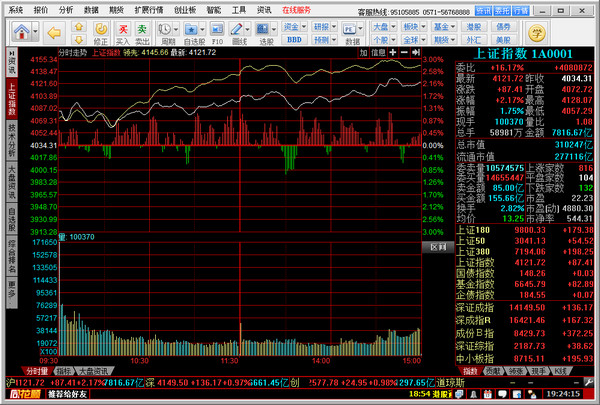This screenshot has height=405, width=600.
Task: Click the small up arrow toolbar icon
Action: tap(79, 26)
